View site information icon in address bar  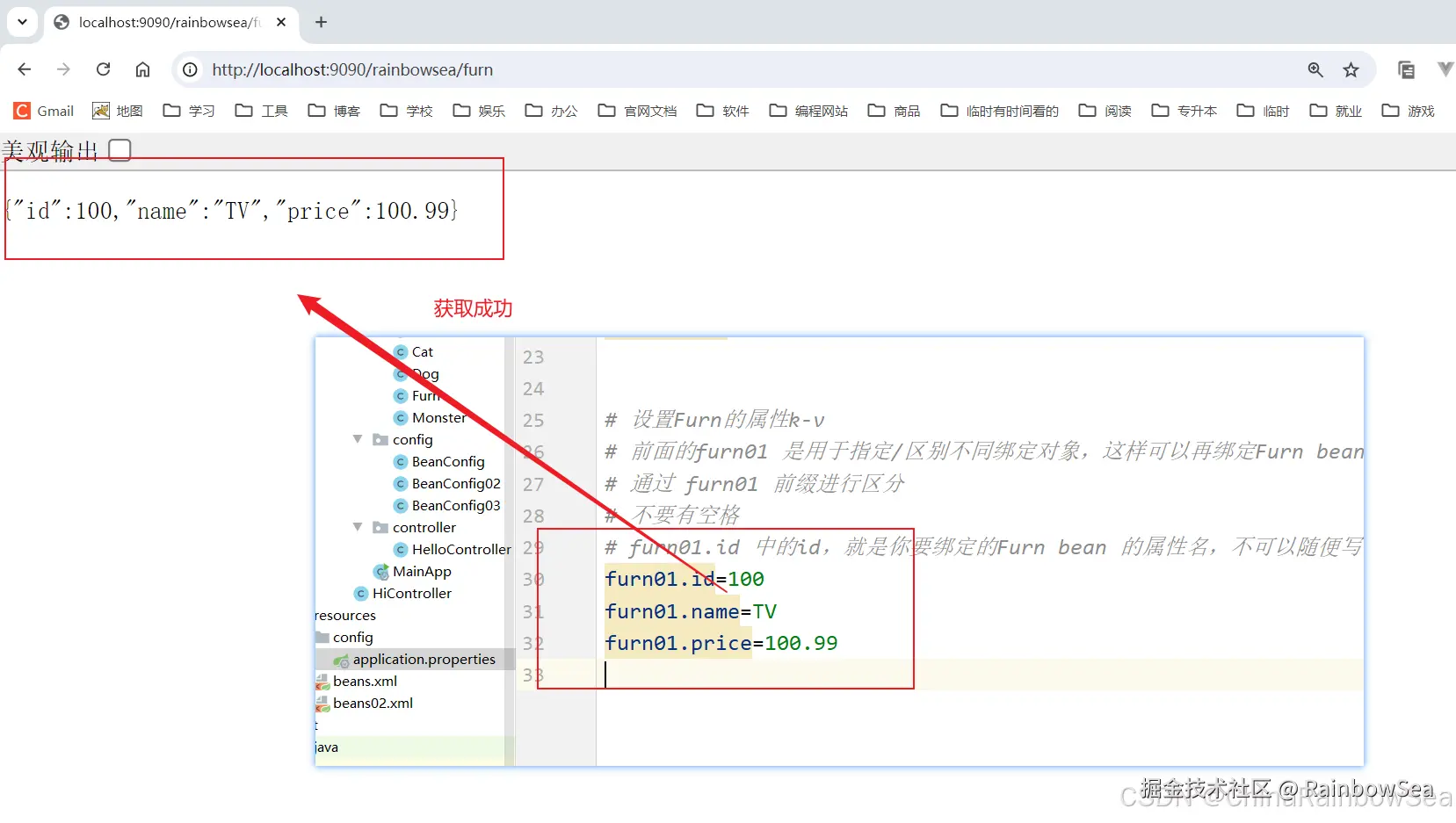pos(190,69)
